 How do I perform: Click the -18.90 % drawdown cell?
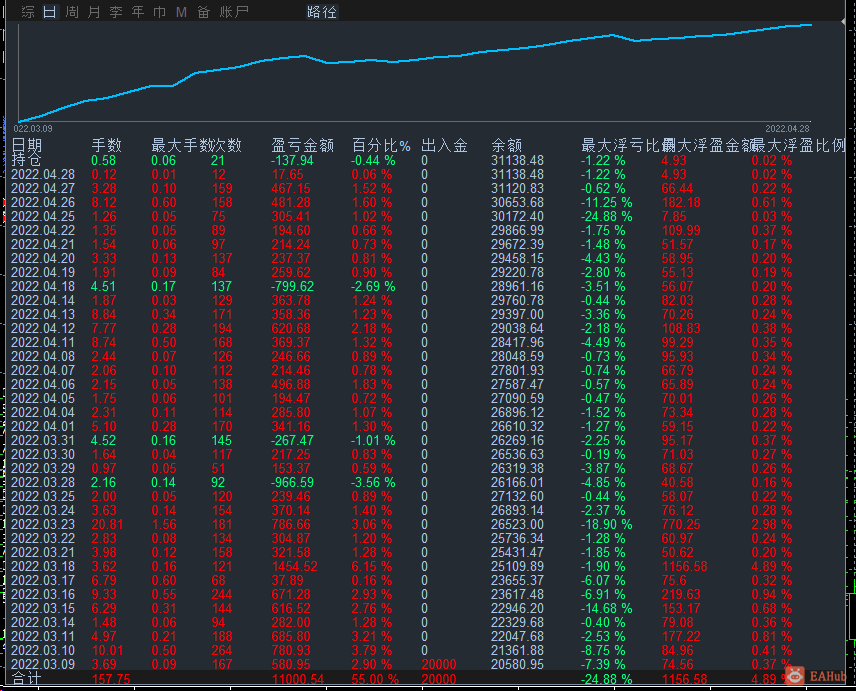[x=606, y=524]
